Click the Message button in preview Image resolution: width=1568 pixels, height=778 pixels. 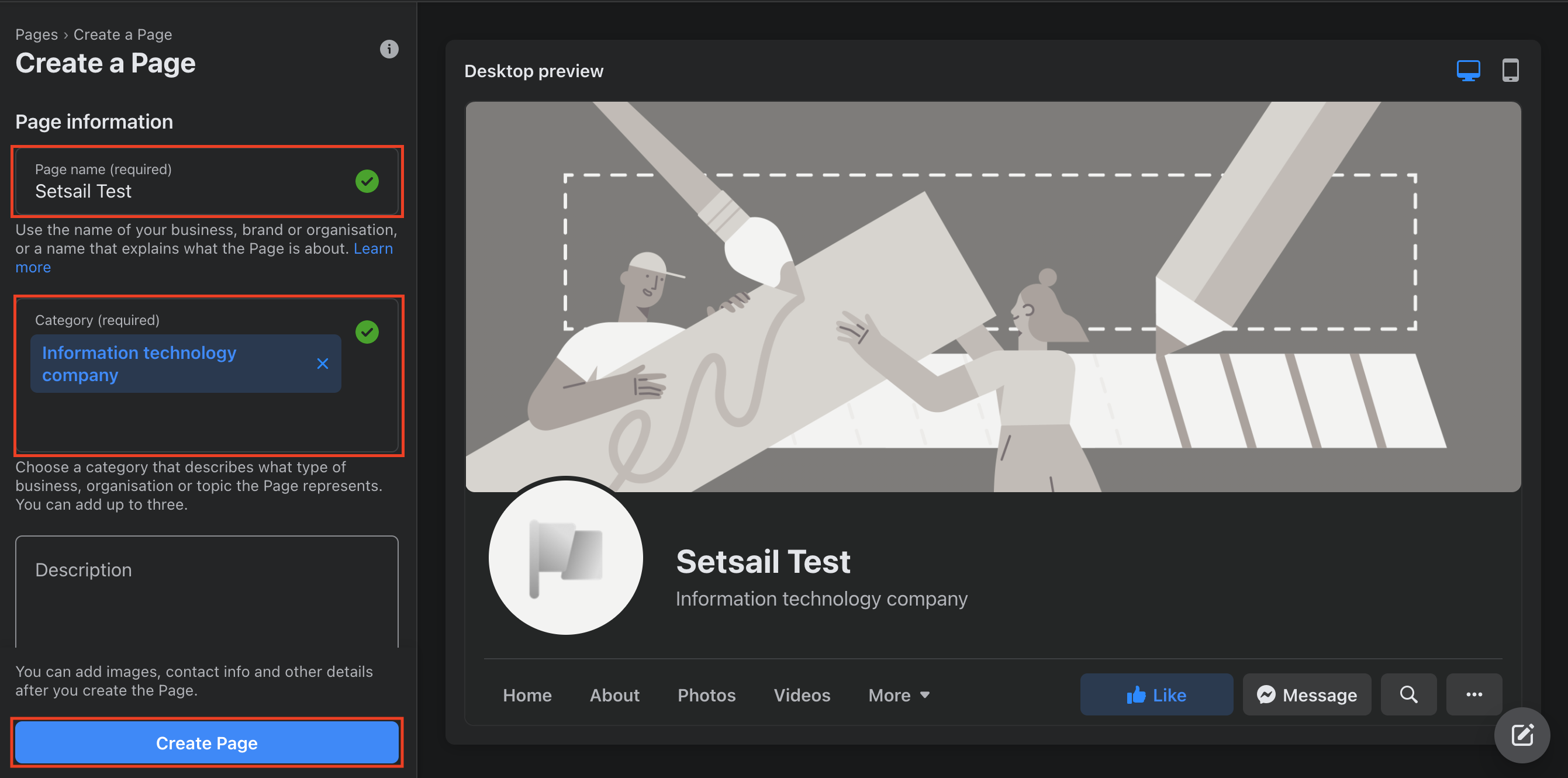point(1307,694)
